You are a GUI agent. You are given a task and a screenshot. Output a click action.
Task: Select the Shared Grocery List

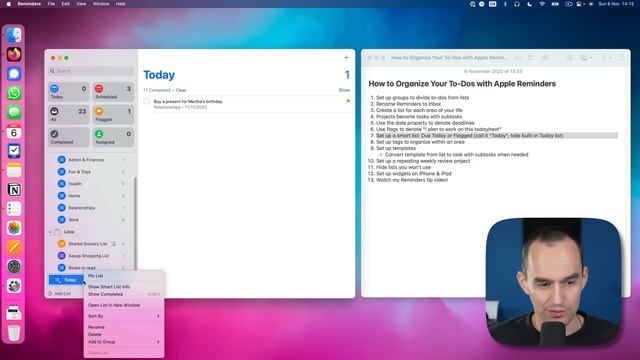point(91,244)
